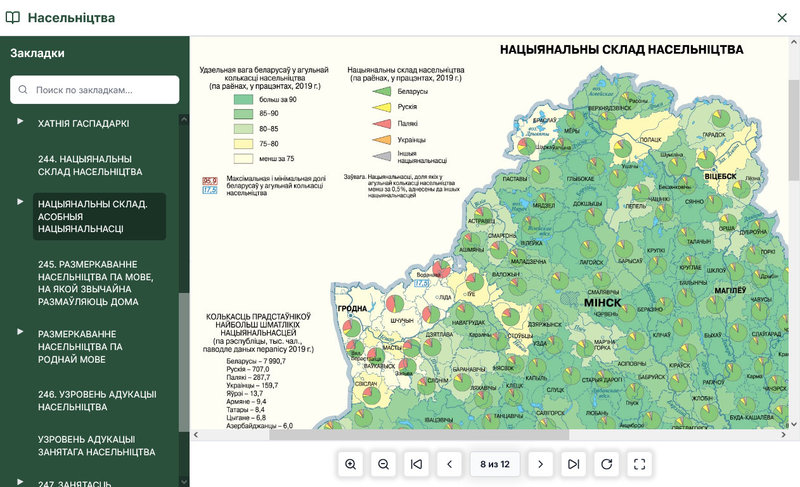Expand the ХАТНІЯ ГАСПАДАРКІ bookmark arrow
The image size is (800, 487).
pos(20,122)
